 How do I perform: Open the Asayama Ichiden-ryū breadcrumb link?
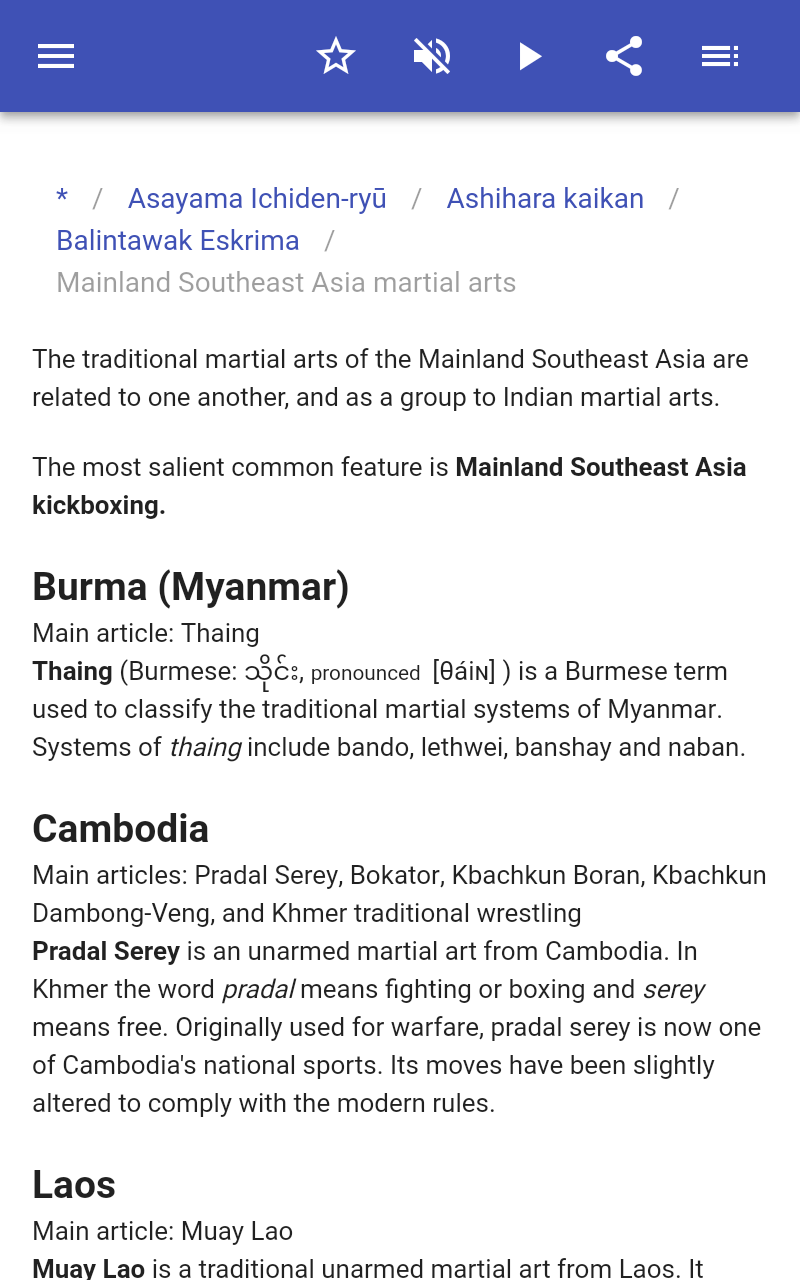257,199
